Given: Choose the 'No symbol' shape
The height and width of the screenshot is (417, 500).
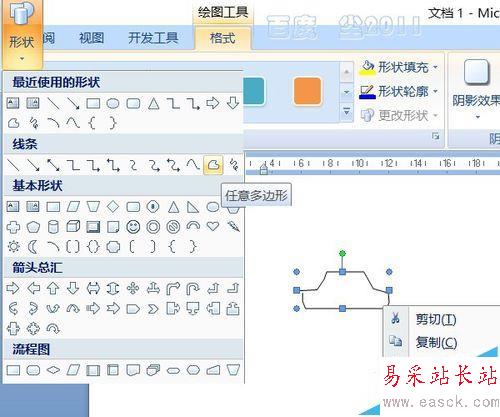Looking at the screenshot, I should click(x=173, y=227).
